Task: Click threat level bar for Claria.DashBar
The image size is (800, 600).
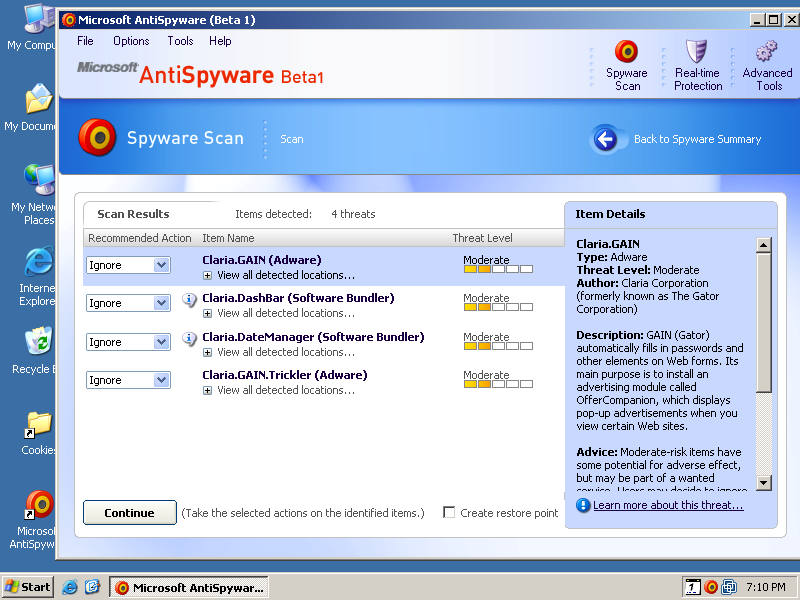Action: pos(498,307)
